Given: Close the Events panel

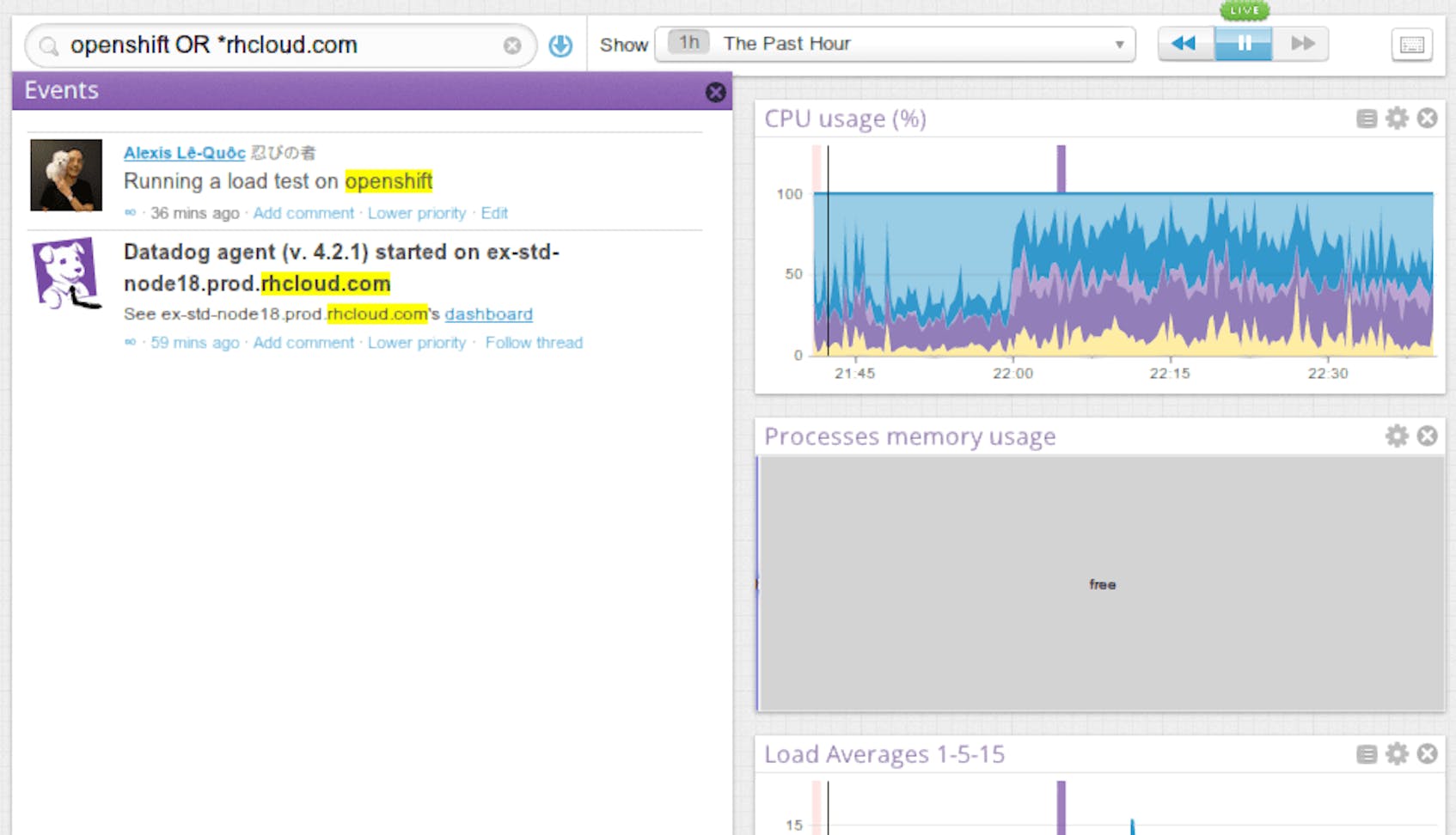Looking at the screenshot, I should 715,92.
